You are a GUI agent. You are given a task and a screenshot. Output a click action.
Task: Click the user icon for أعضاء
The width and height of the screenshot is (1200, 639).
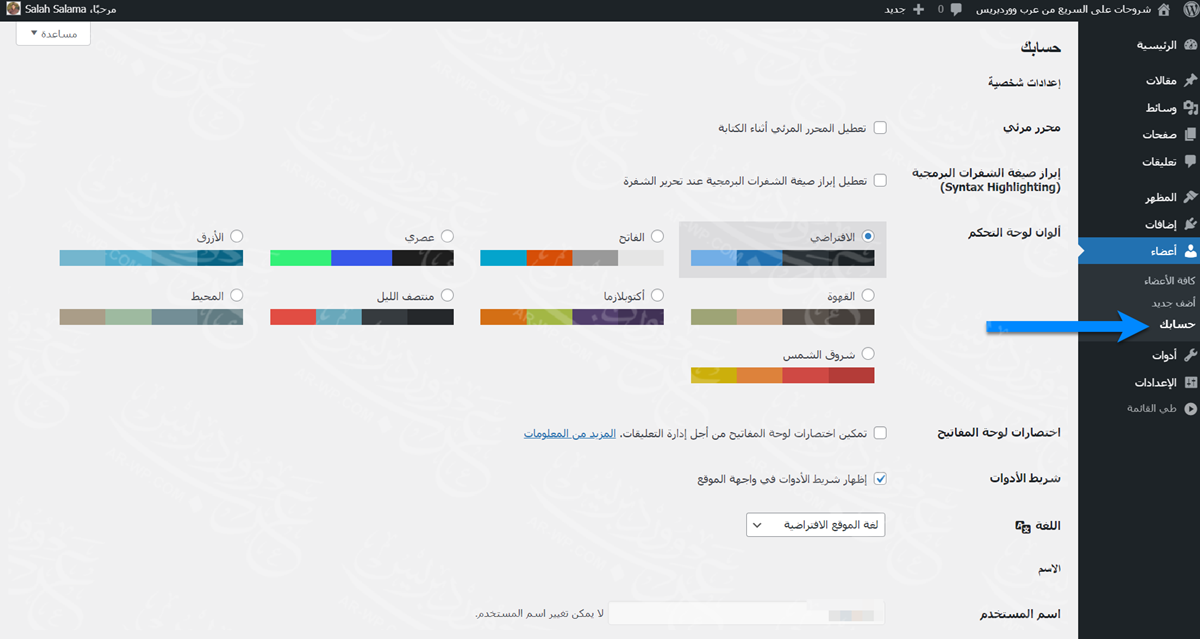pos(1190,251)
